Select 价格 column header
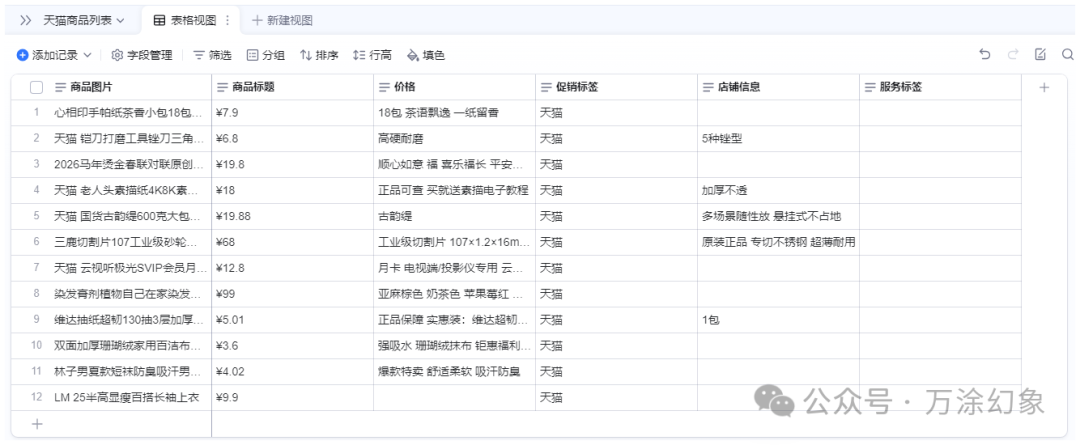Screen dimensions: 1080x445 [455, 87]
